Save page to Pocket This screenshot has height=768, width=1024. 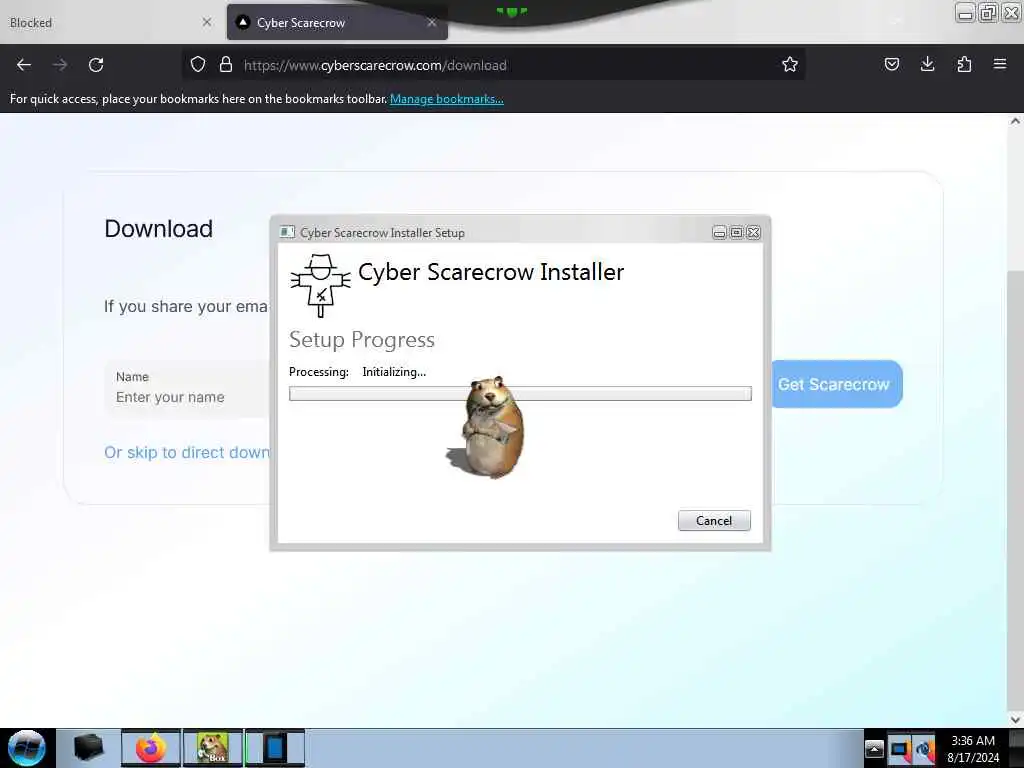(x=891, y=64)
